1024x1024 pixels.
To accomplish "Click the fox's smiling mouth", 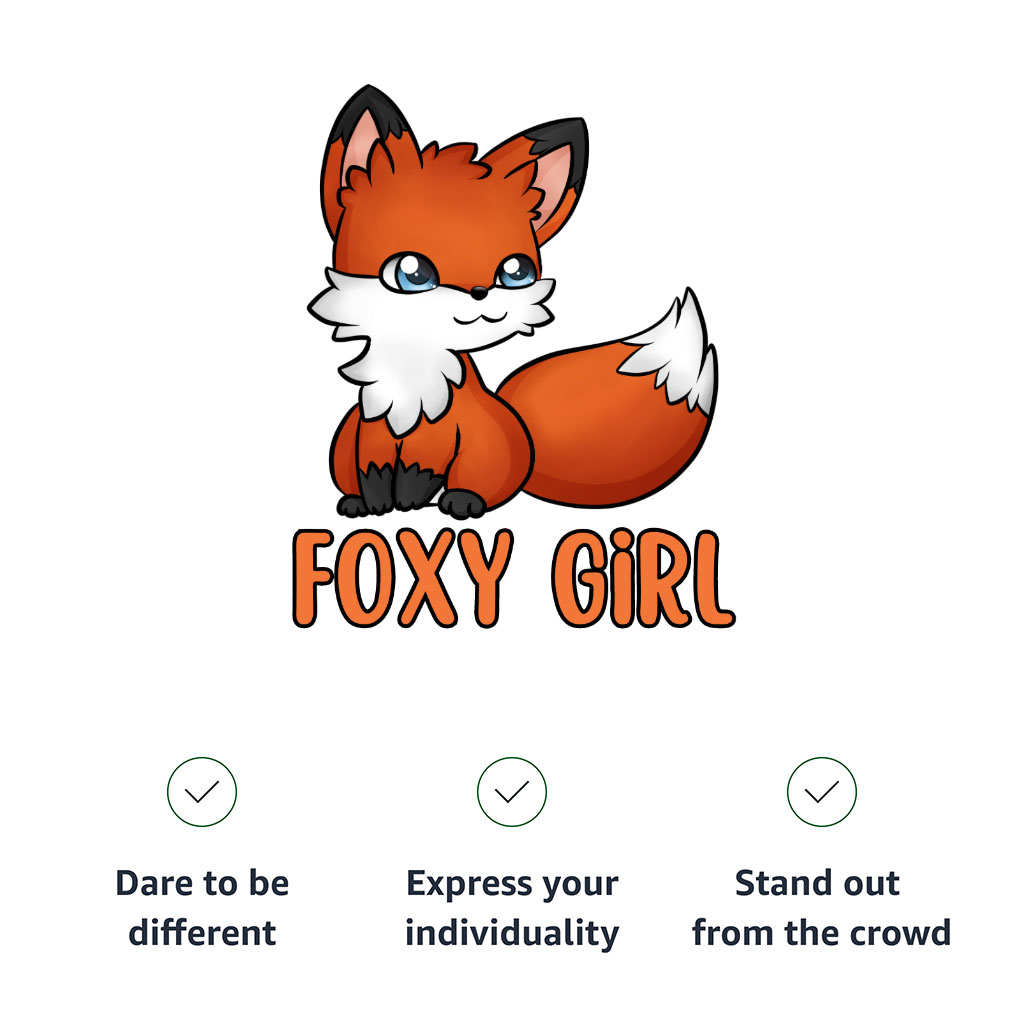I will [481, 319].
